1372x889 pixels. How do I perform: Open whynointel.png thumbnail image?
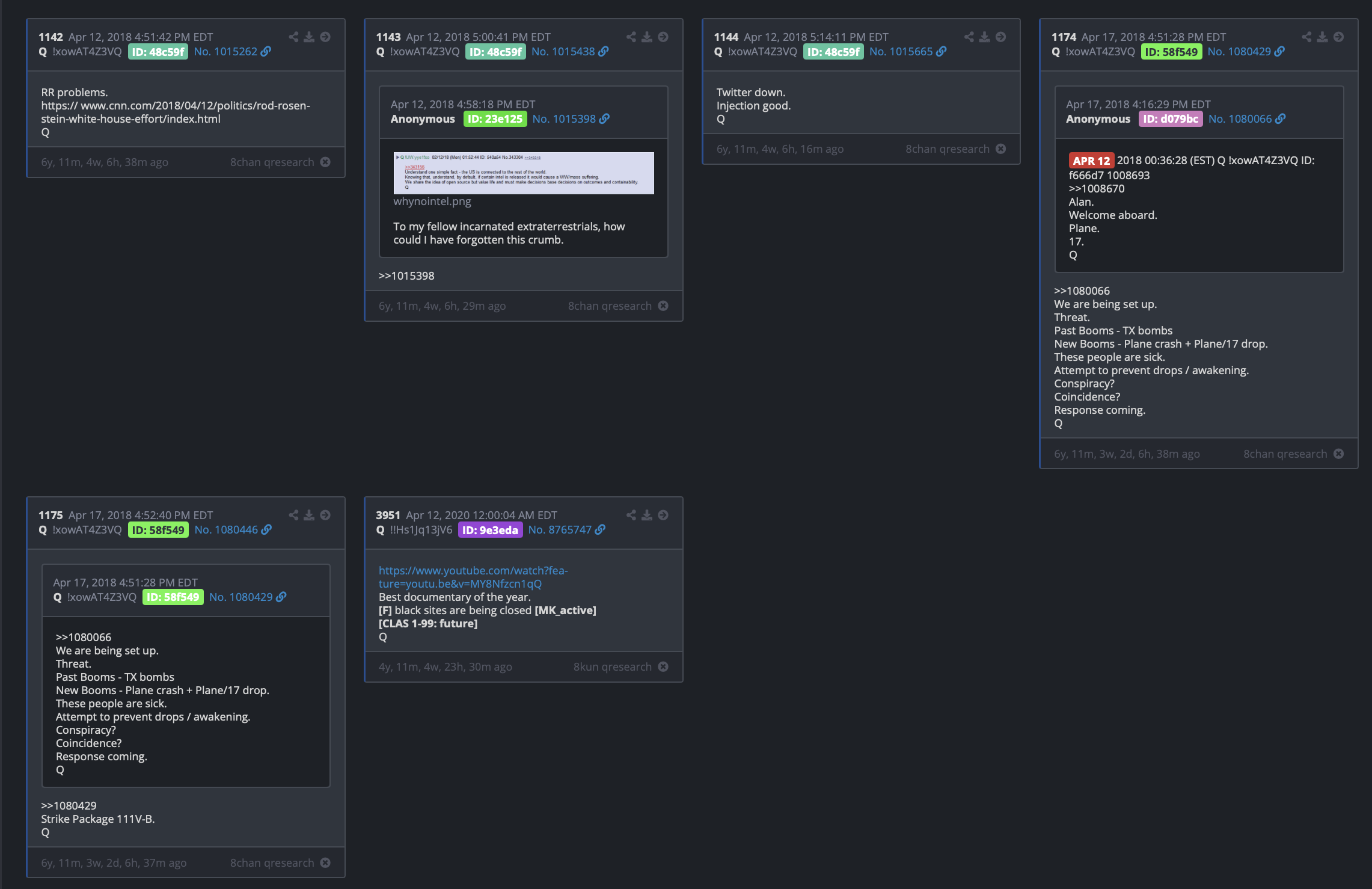(524, 173)
